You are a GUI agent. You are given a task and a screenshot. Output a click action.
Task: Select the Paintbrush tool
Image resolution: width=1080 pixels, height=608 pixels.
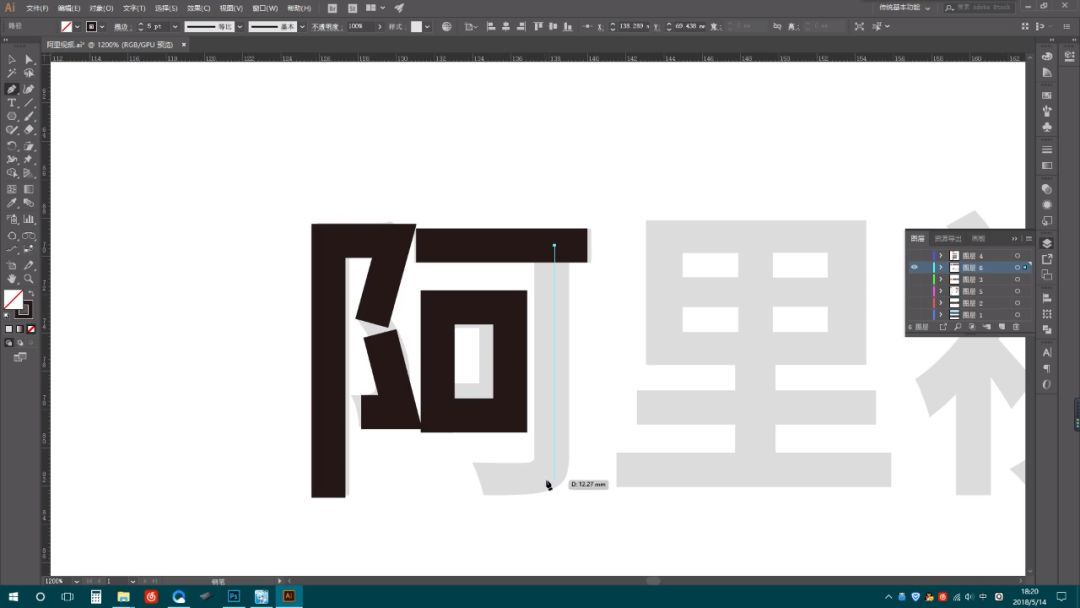[29, 116]
